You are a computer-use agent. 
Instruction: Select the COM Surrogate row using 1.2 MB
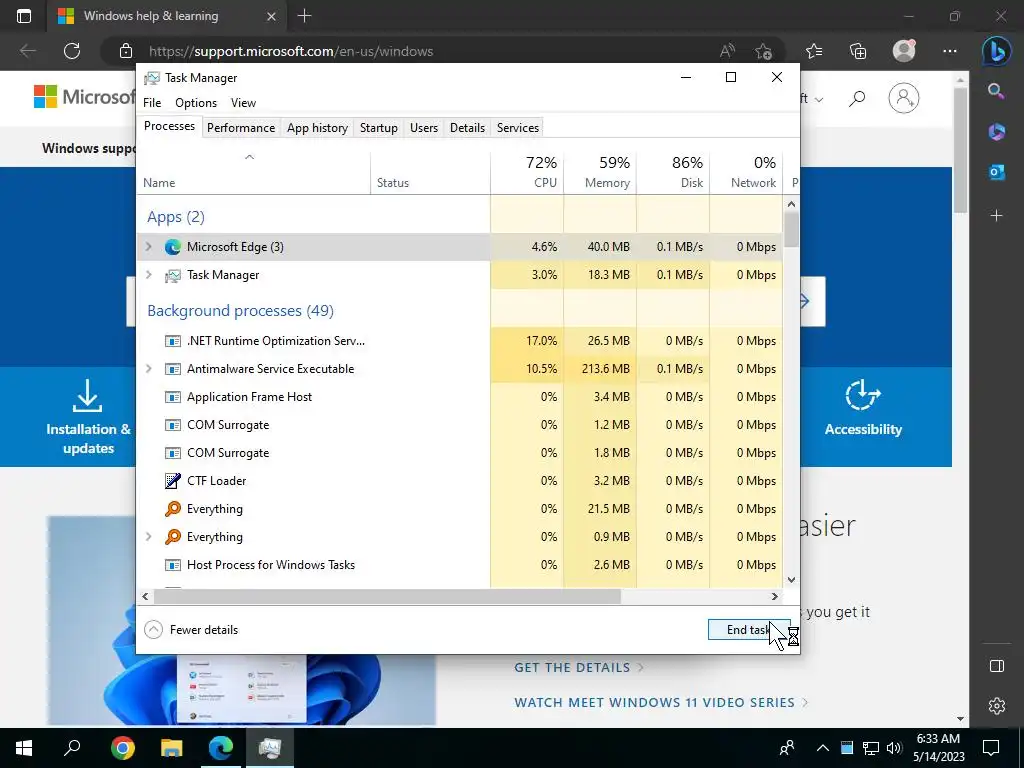click(460, 425)
